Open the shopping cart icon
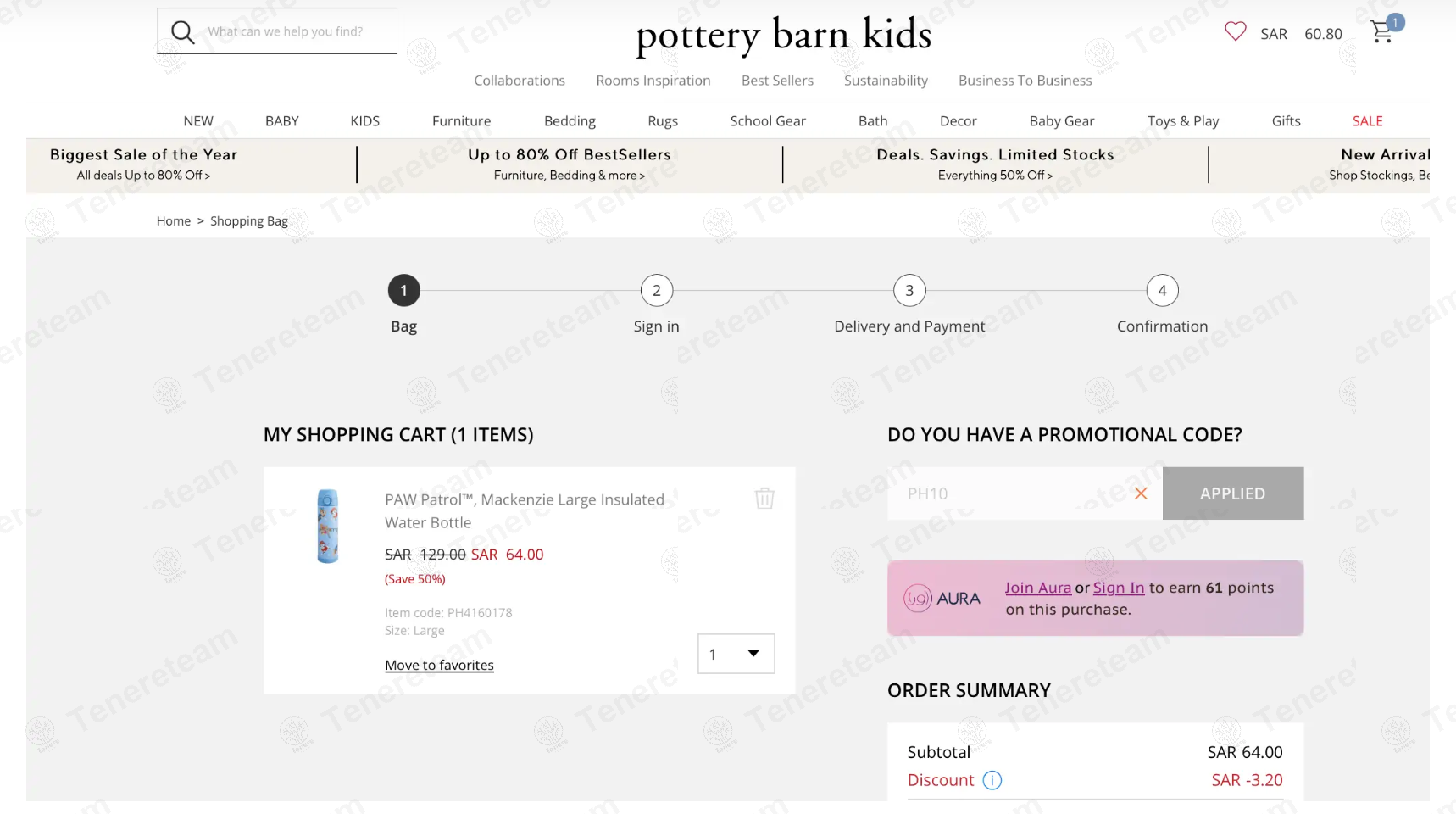This screenshot has width=1456, height=814. point(1382,32)
